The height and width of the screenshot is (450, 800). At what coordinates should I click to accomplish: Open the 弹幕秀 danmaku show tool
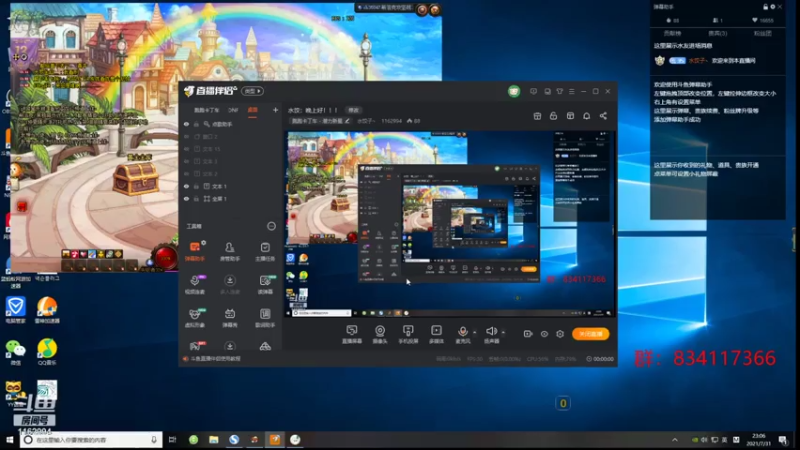click(x=230, y=317)
